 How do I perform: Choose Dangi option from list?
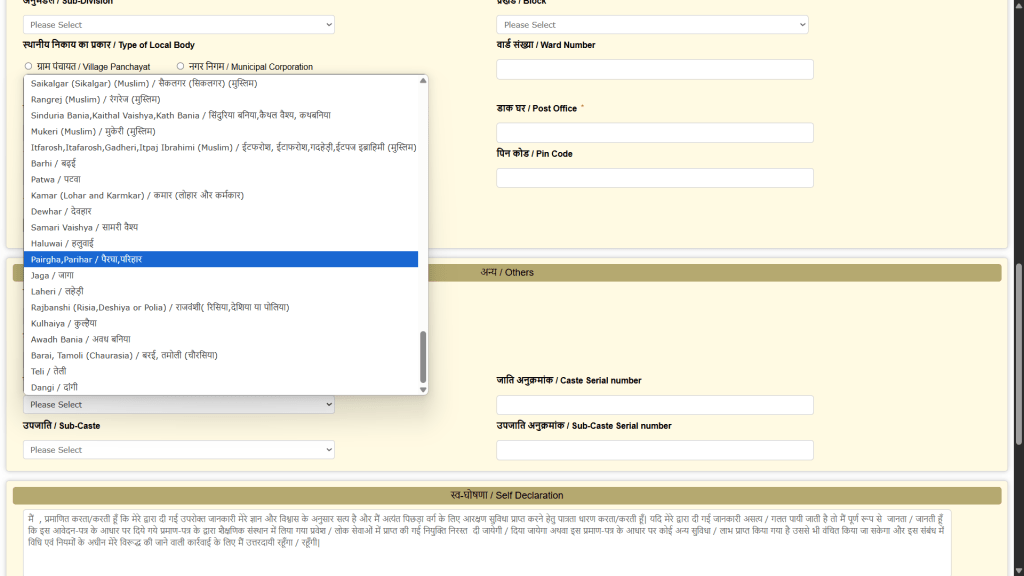point(221,387)
